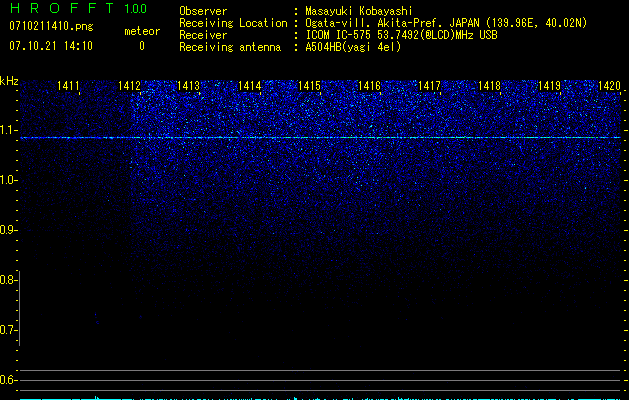Click the HROFFT title text
This screenshot has width=629, height=400.
coord(61,8)
